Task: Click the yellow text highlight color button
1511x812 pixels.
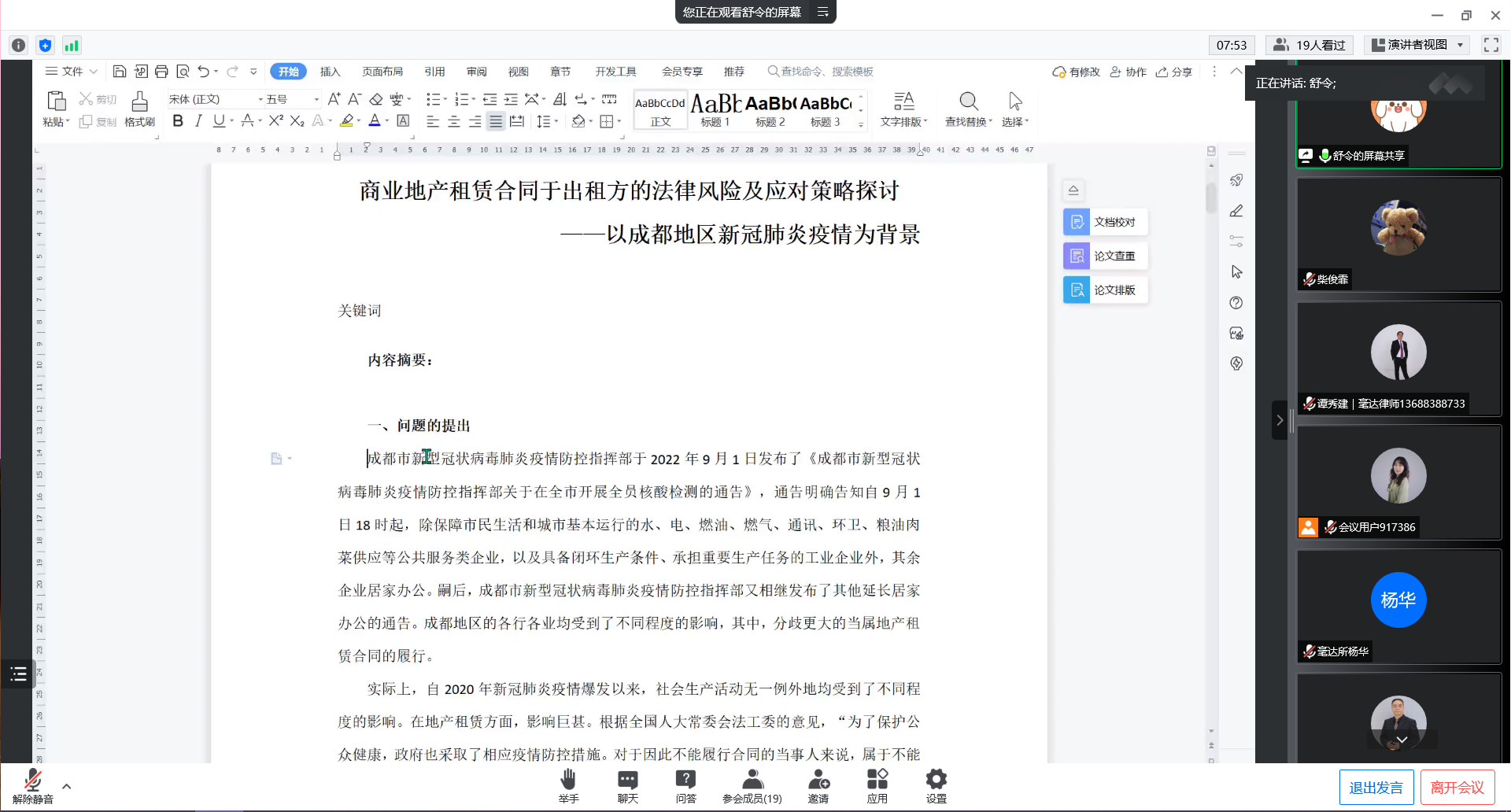Action: click(x=346, y=121)
